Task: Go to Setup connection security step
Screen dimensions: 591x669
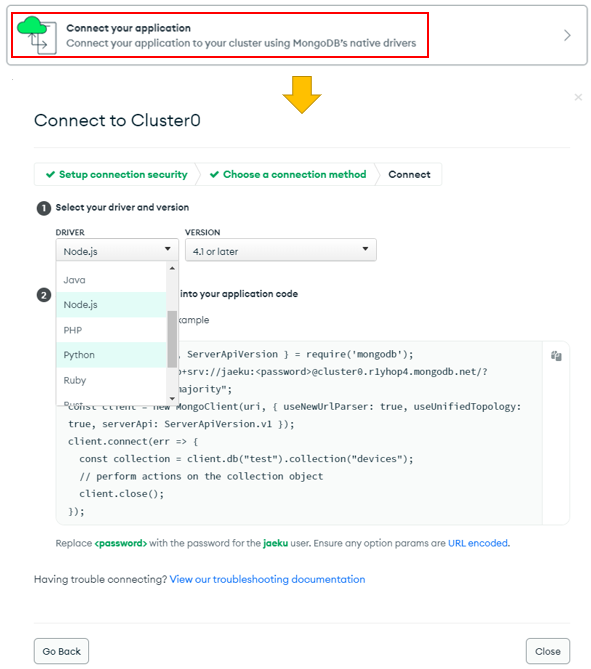Action: [116, 175]
